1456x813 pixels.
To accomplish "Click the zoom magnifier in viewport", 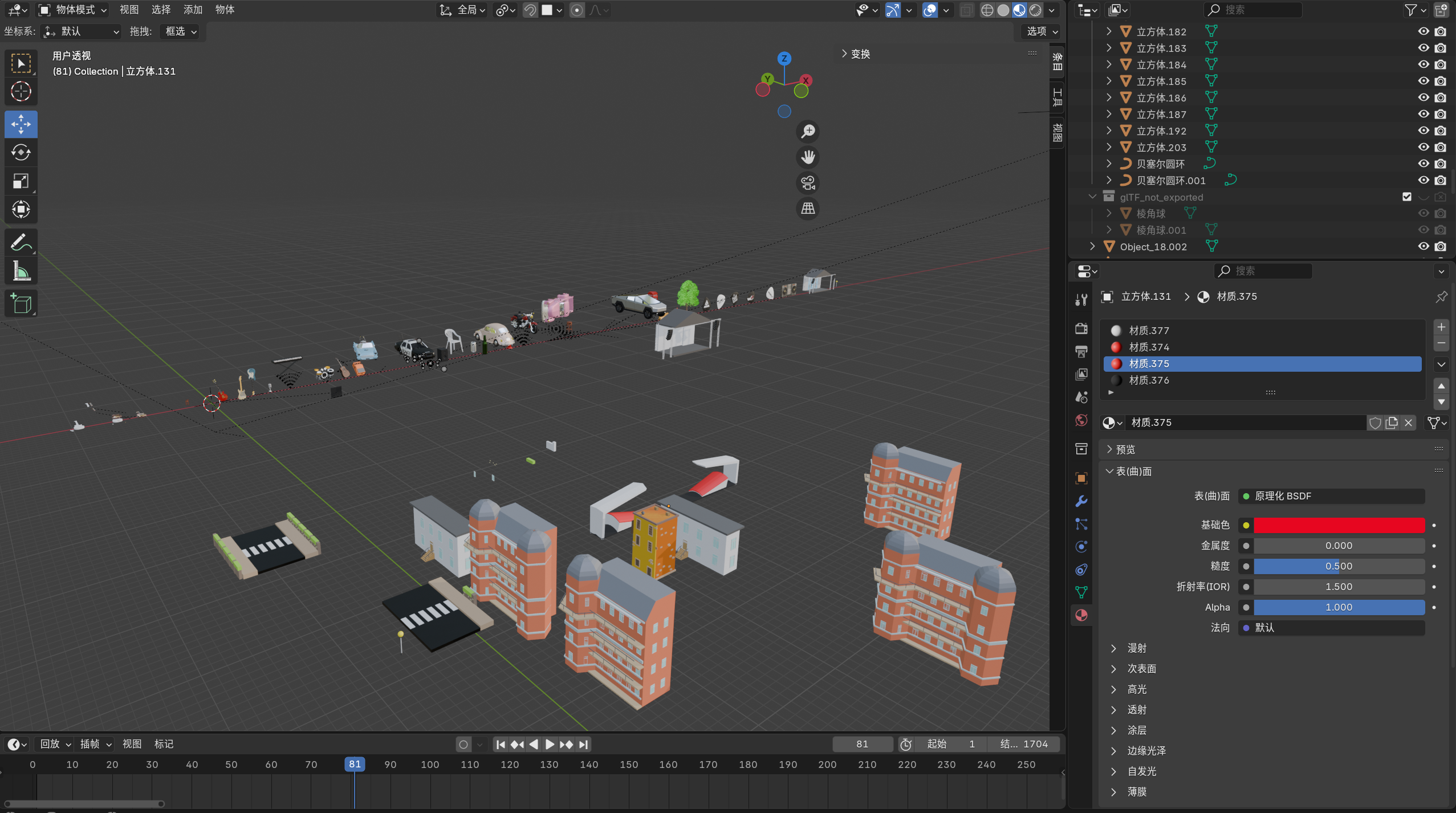I will click(808, 131).
